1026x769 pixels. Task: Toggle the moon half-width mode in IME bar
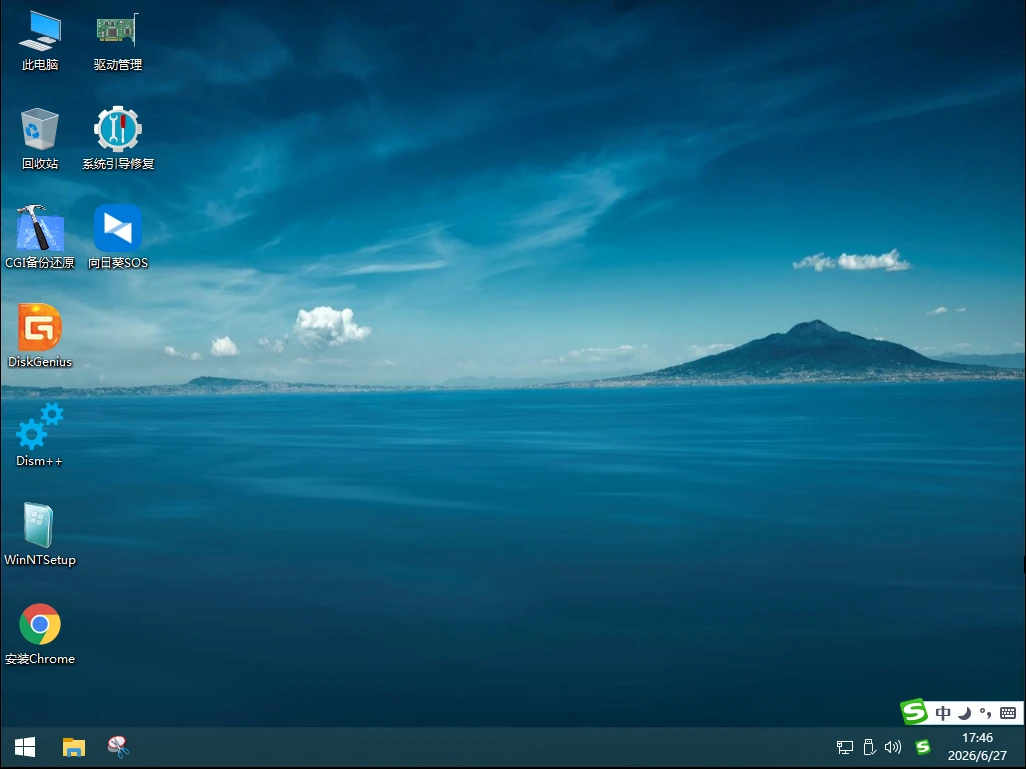click(x=964, y=713)
